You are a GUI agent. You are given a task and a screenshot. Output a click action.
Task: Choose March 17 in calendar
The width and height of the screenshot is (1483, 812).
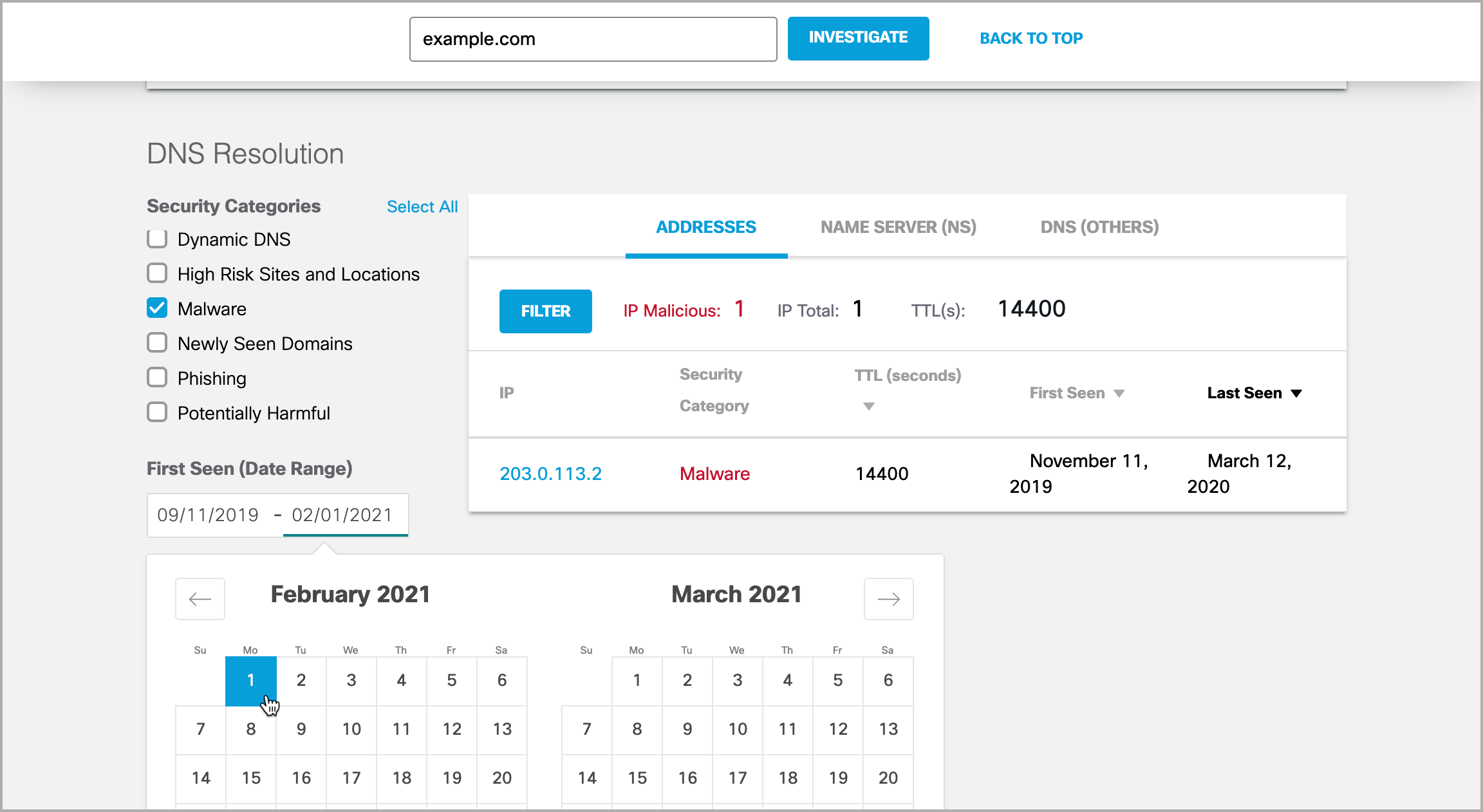click(737, 779)
